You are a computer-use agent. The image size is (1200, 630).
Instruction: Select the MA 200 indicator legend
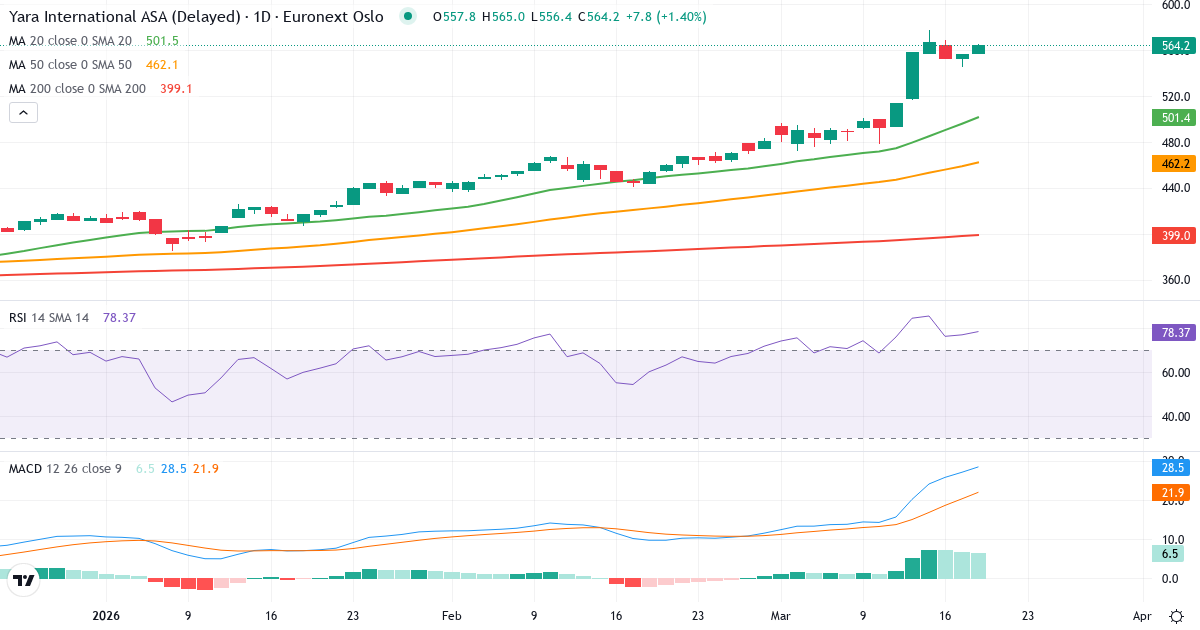(77, 89)
